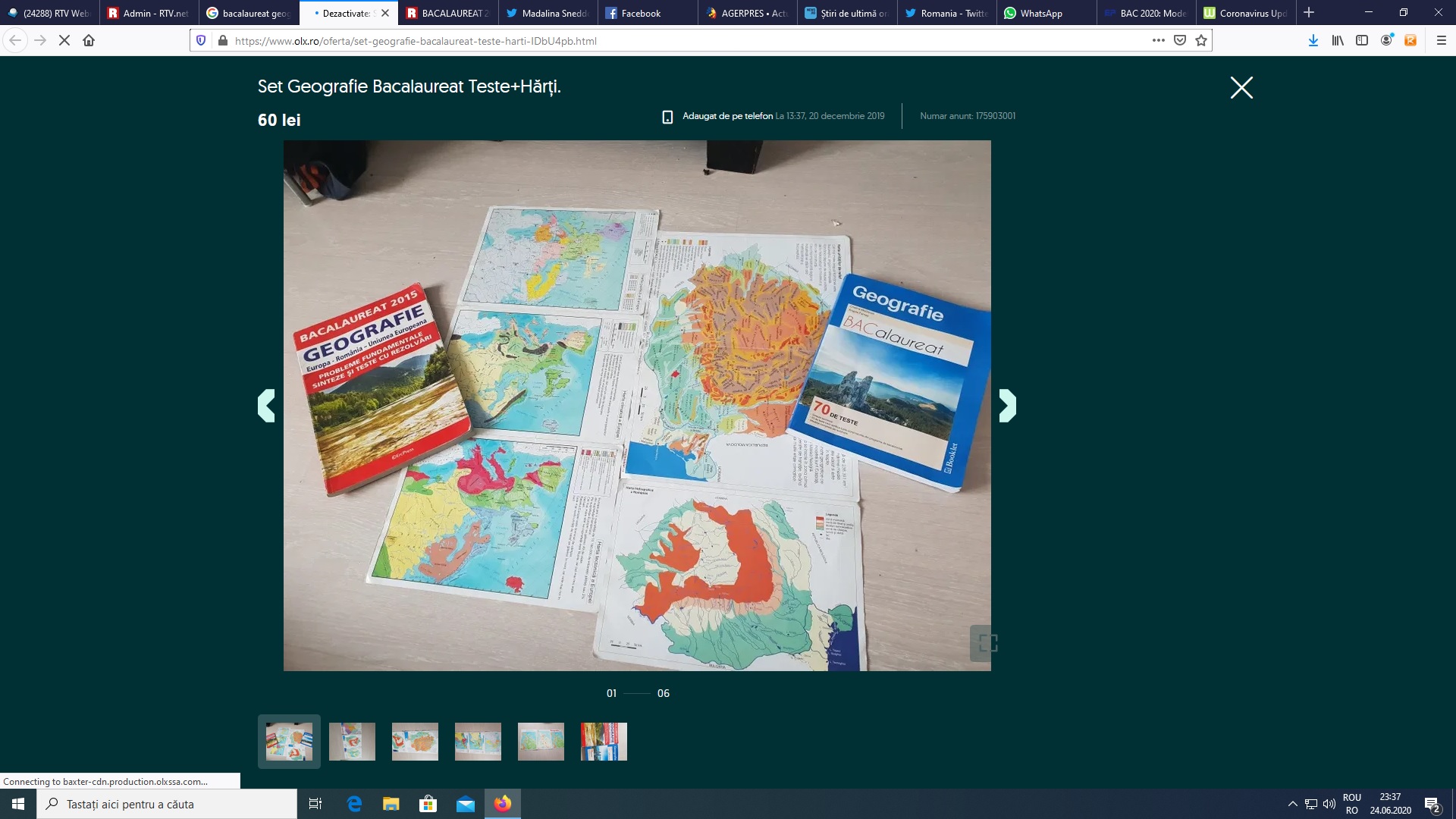Open Firefox library icon
Screen dimensions: 1456x819
point(1338,41)
